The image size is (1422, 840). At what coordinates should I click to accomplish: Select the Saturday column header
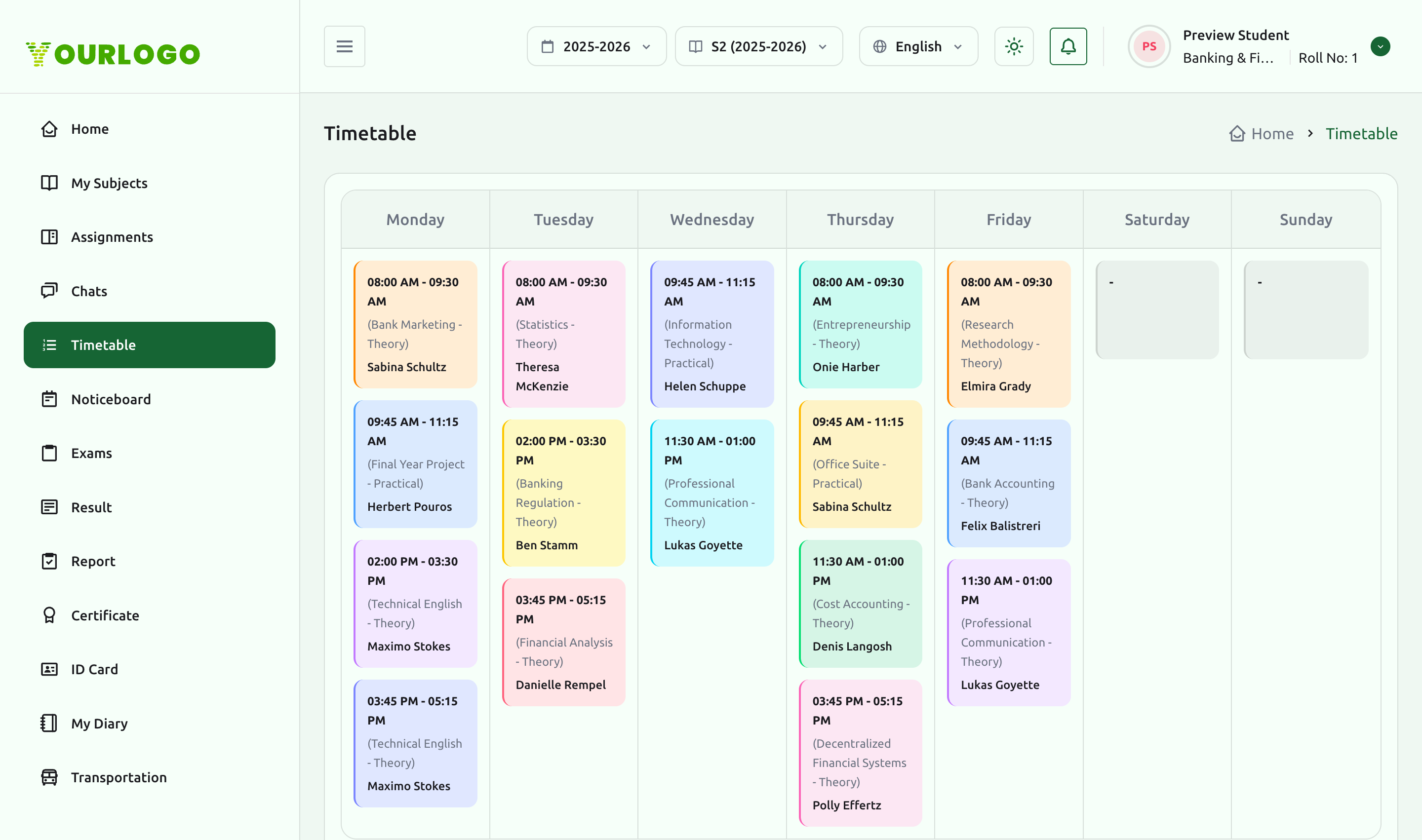point(1157,220)
